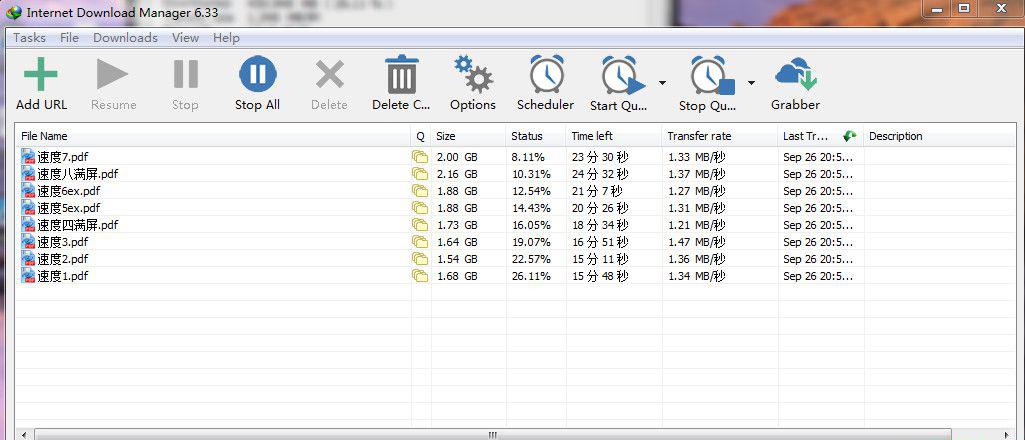
Task: Click the Delete Completed trash can icon
Action: [x=401, y=74]
